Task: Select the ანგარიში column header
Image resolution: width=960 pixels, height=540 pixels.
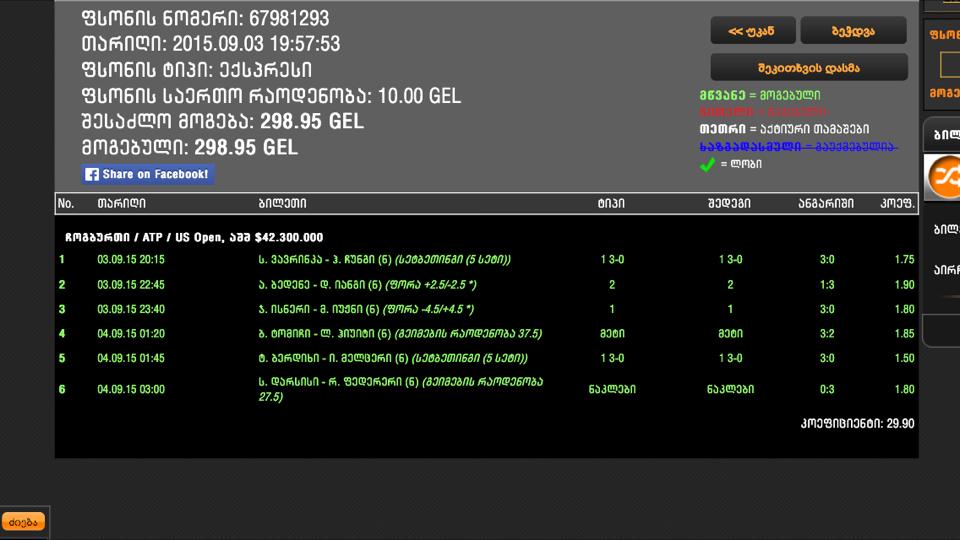Action: click(826, 203)
